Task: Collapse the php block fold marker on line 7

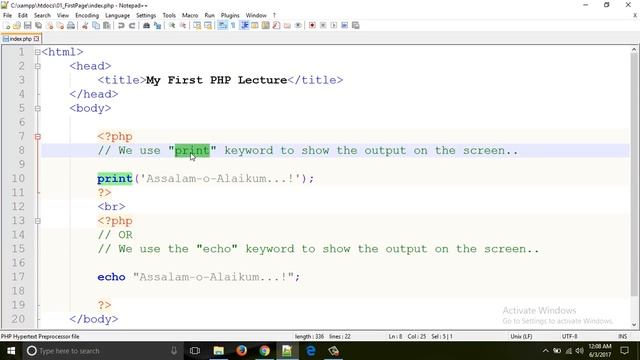Action: [x=38, y=137]
